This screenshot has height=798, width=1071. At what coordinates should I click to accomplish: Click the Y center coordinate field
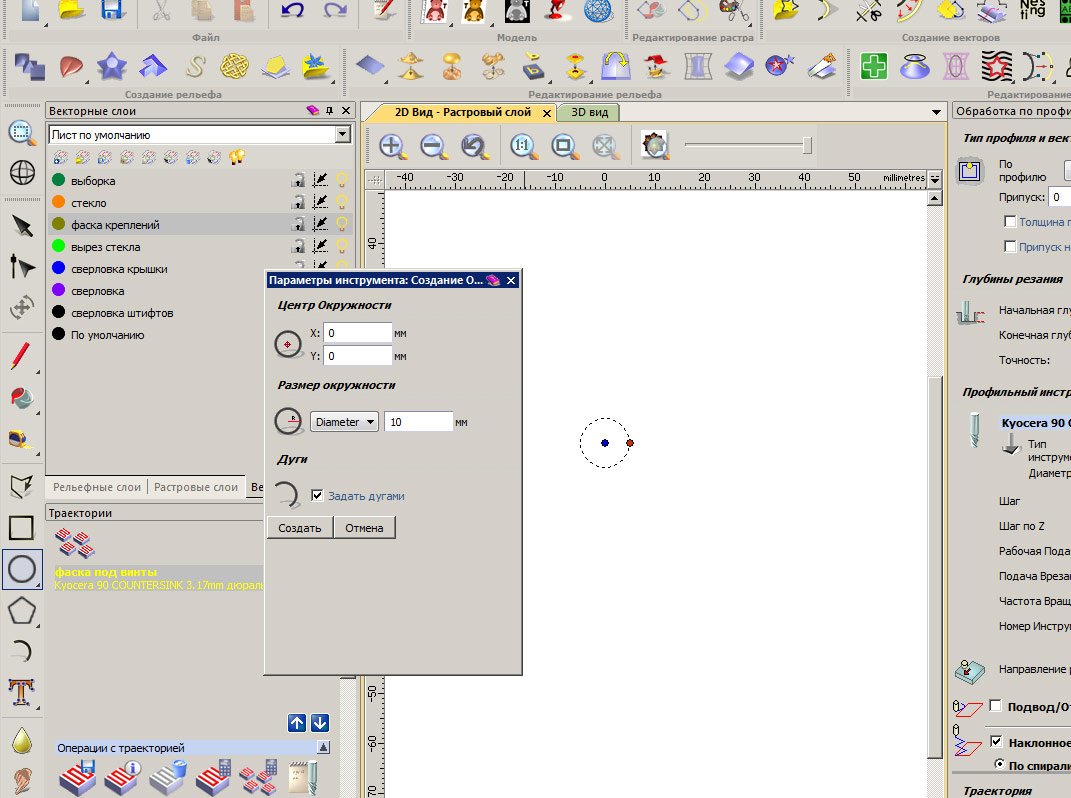[x=357, y=355]
